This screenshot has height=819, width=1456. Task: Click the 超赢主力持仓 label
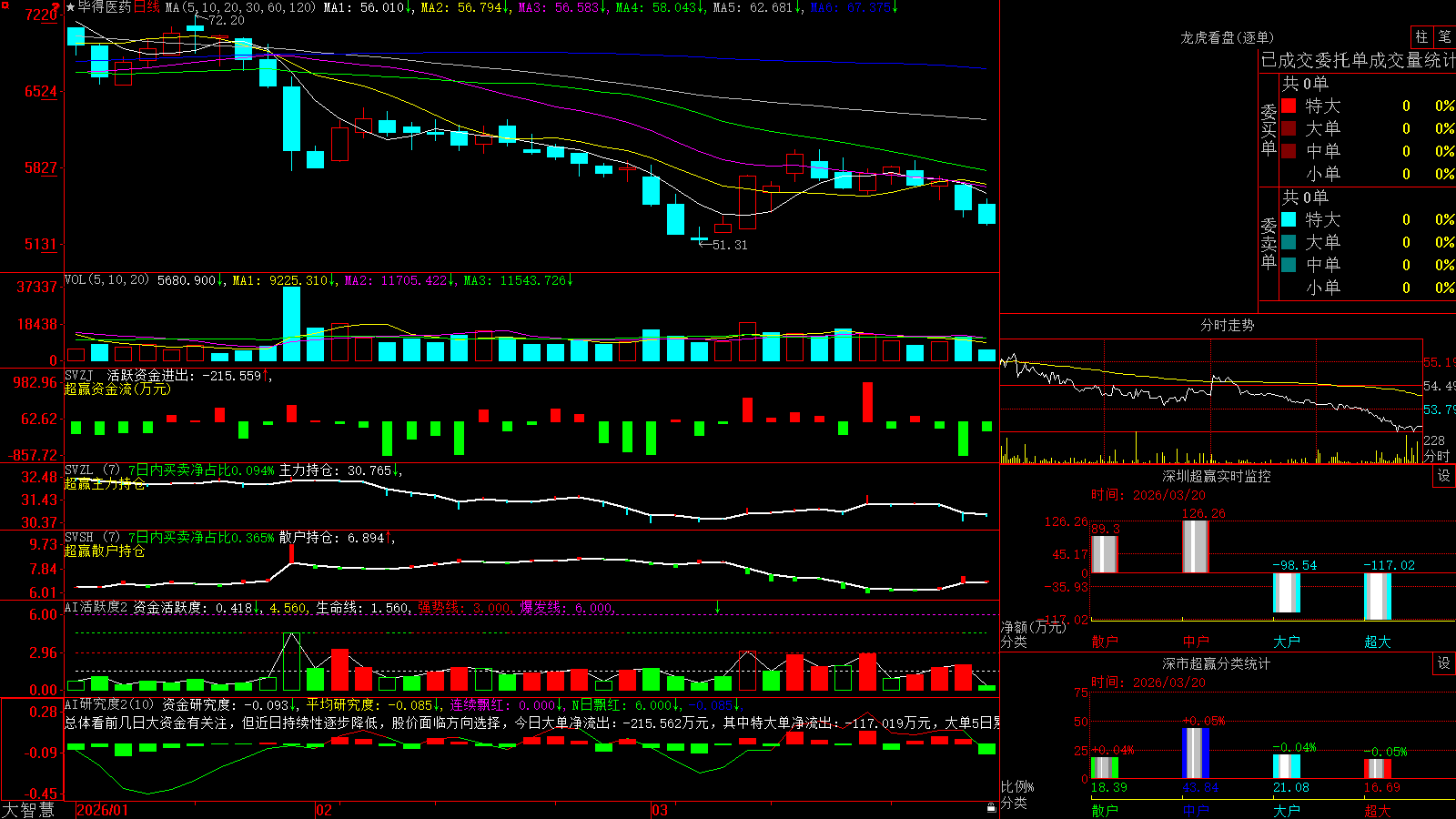click(105, 484)
